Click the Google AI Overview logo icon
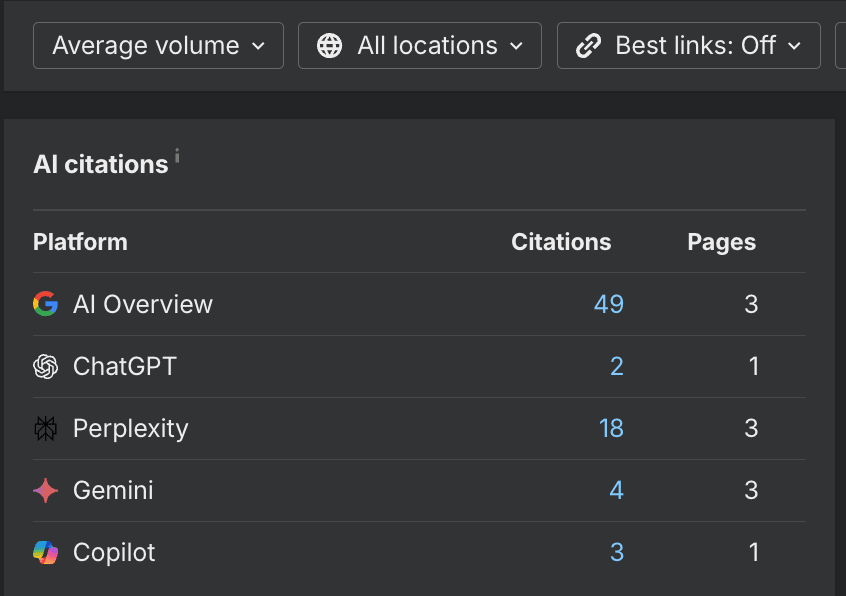 [45, 304]
